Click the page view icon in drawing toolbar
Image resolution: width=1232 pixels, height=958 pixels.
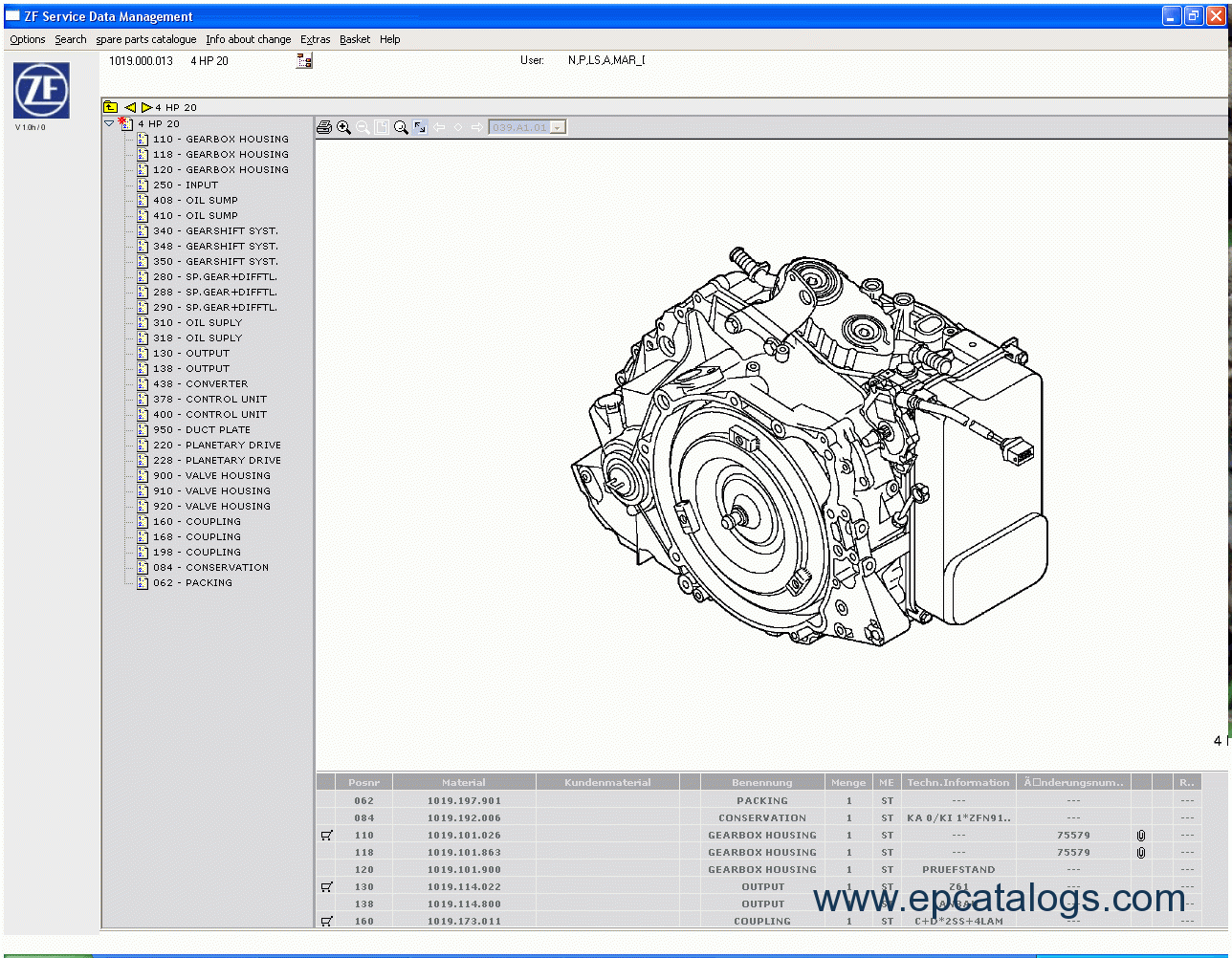(x=382, y=127)
